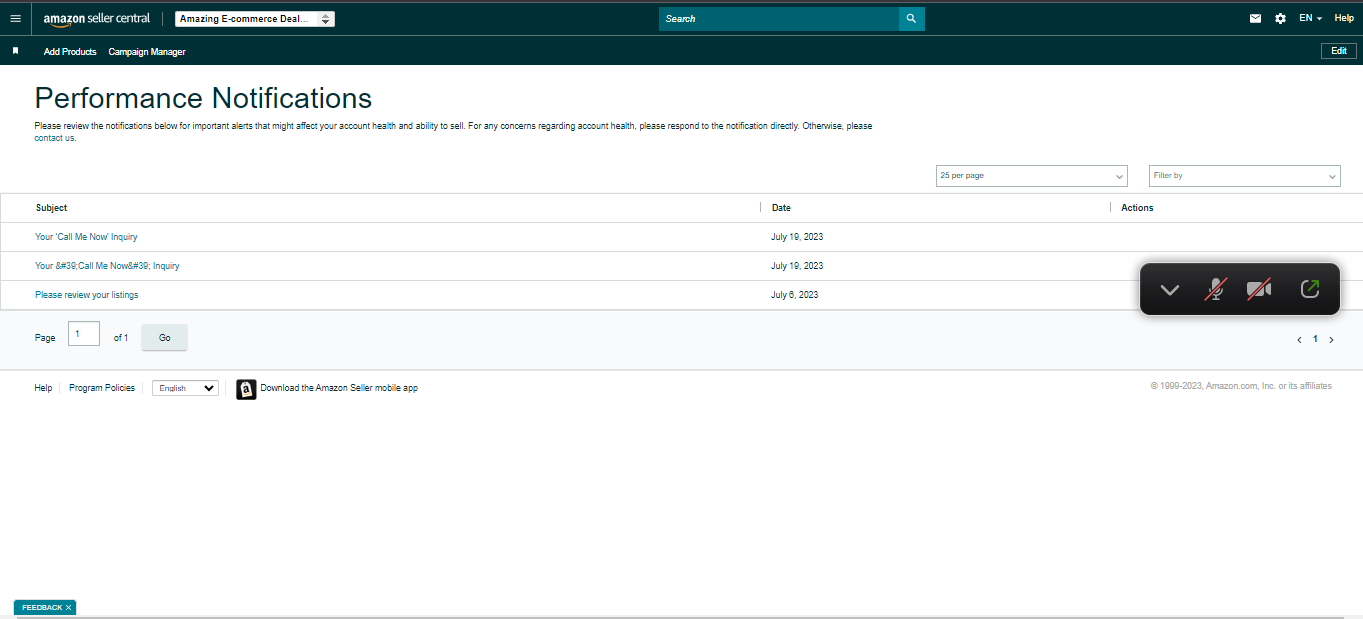Open Program Policies link

tap(102, 388)
